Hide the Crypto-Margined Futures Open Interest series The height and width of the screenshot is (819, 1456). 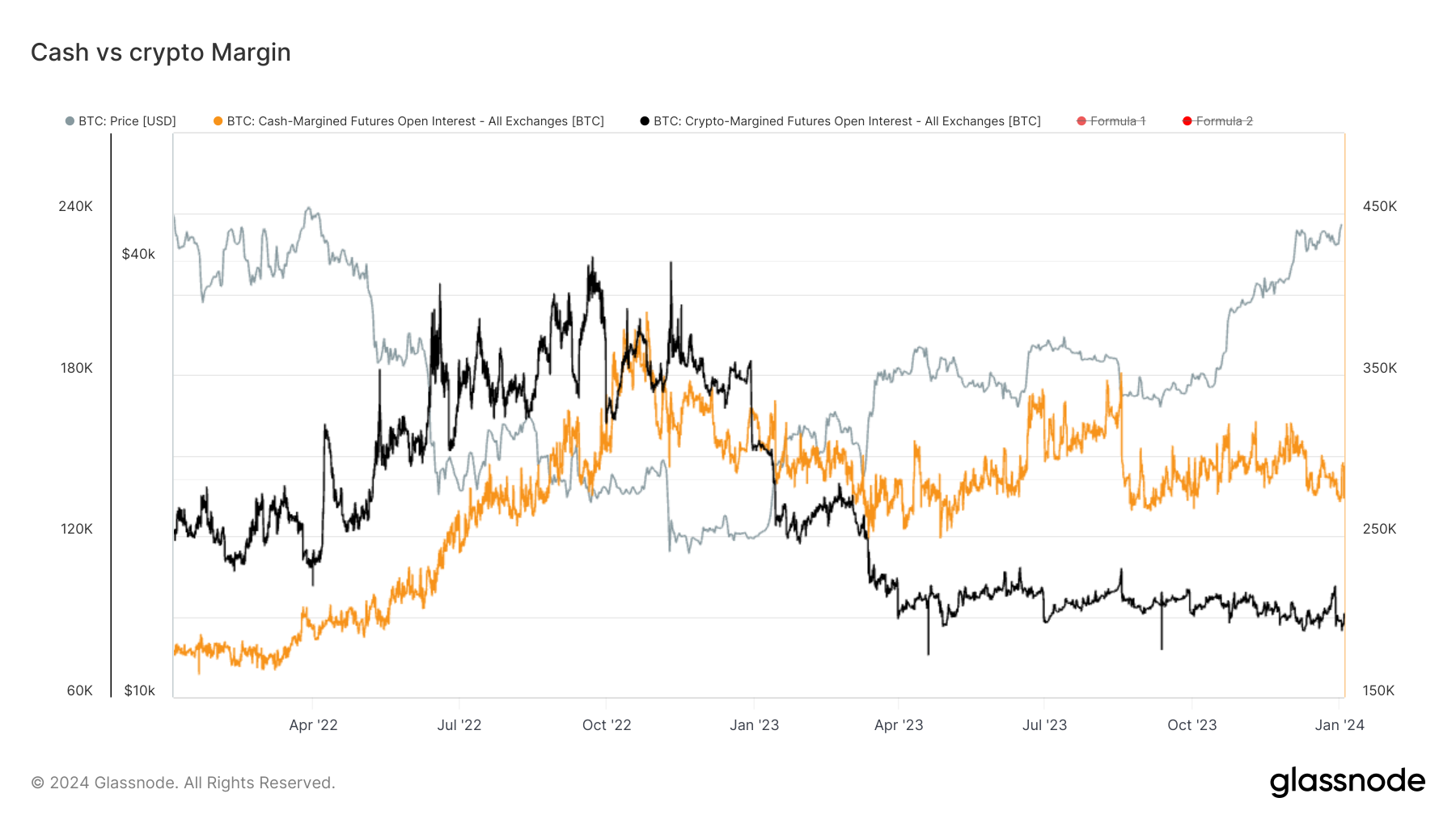[847, 121]
